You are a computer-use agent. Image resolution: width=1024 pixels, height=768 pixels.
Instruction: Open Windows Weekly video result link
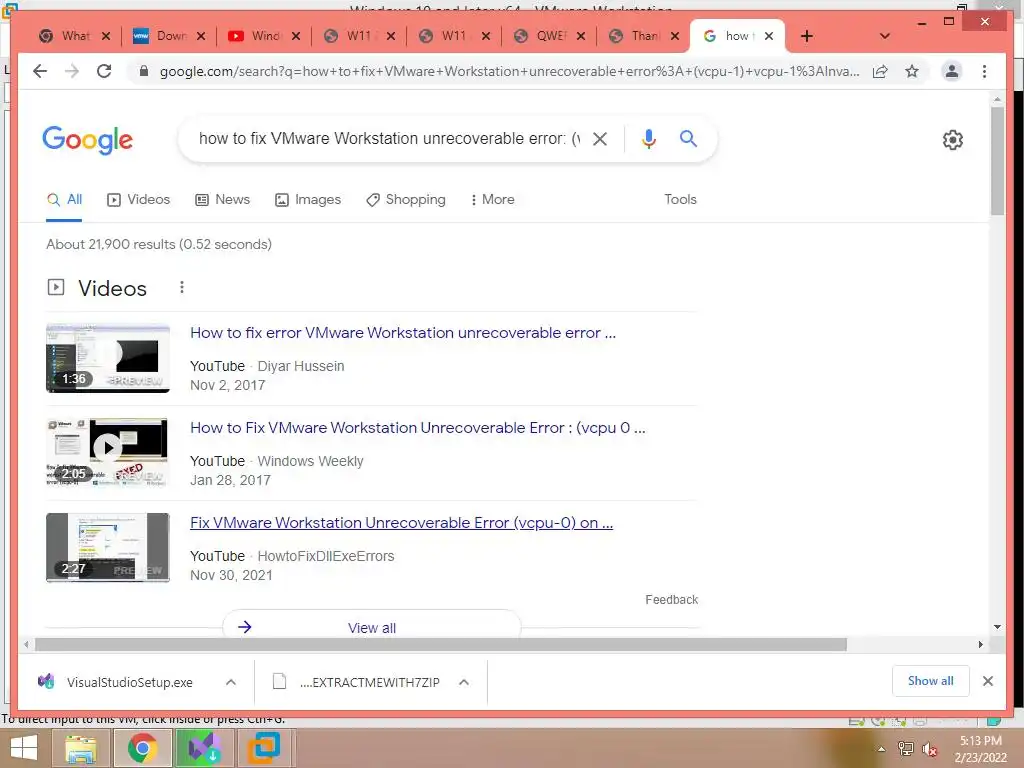(x=417, y=428)
